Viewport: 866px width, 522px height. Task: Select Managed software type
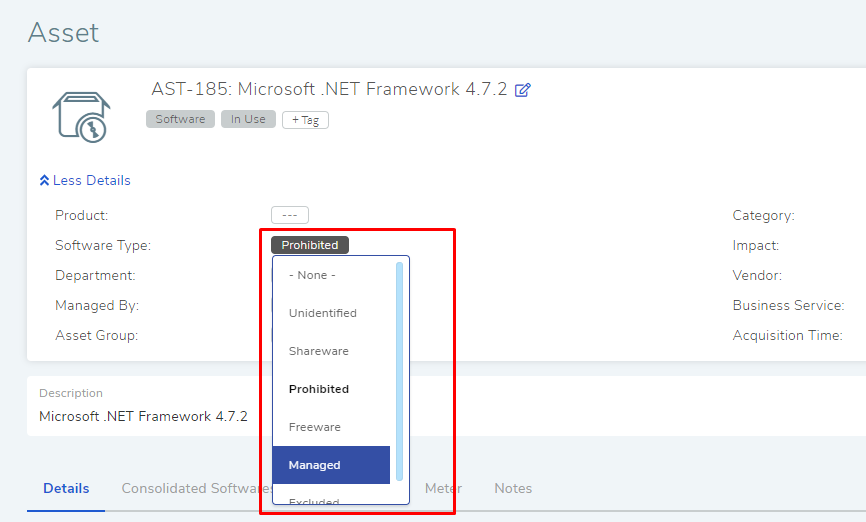click(x=331, y=465)
